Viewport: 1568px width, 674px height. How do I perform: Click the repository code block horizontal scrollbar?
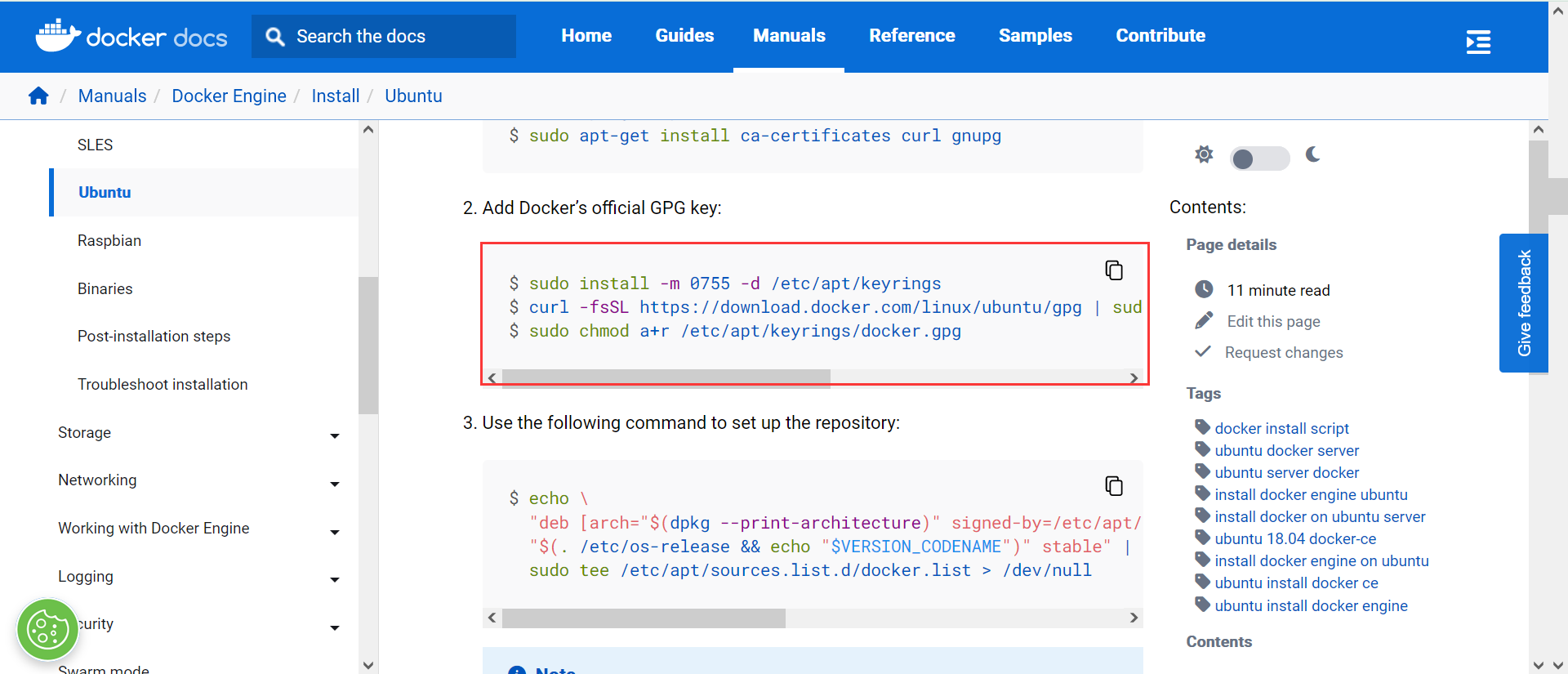click(x=644, y=618)
